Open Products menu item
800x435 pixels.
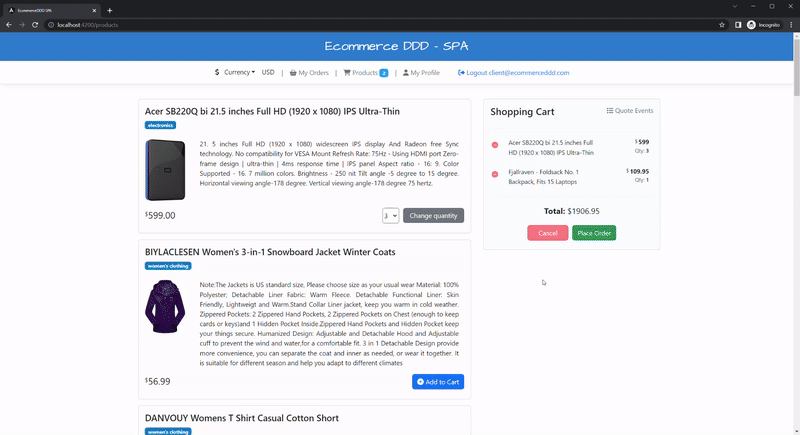(360, 72)
